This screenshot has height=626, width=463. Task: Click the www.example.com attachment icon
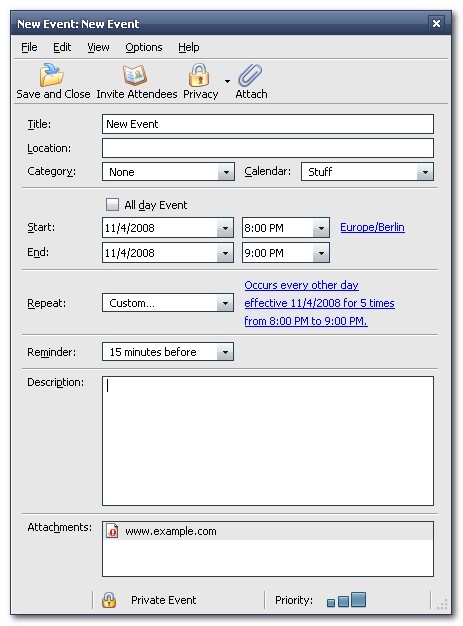[112, 531]
